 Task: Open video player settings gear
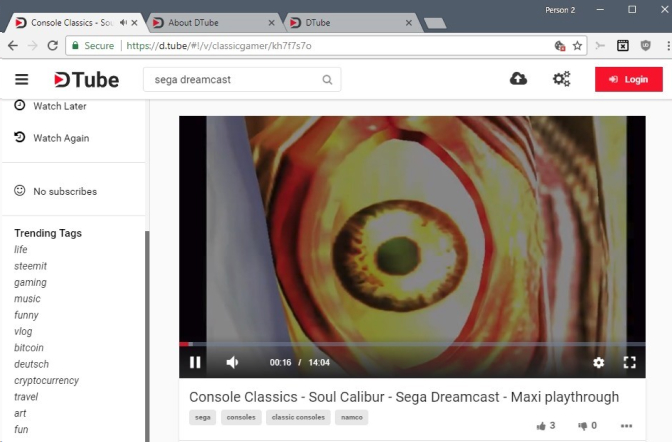point(598,363)
